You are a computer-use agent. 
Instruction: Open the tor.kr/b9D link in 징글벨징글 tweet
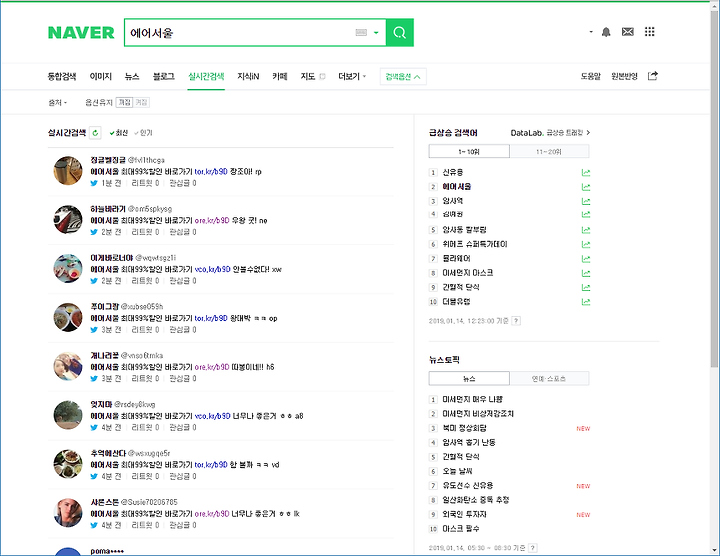[211, 171]
